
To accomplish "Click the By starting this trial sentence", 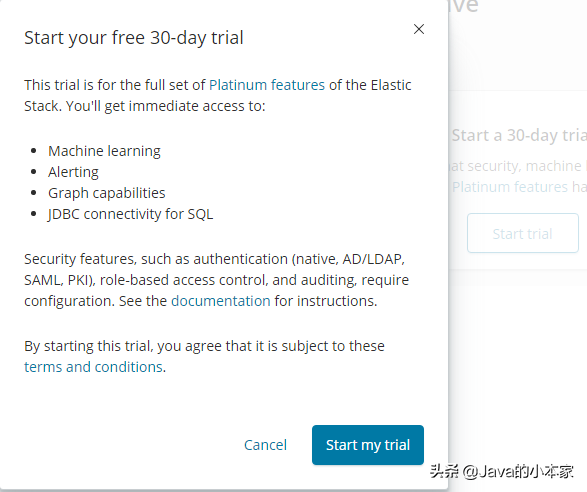I will [204, 356].
